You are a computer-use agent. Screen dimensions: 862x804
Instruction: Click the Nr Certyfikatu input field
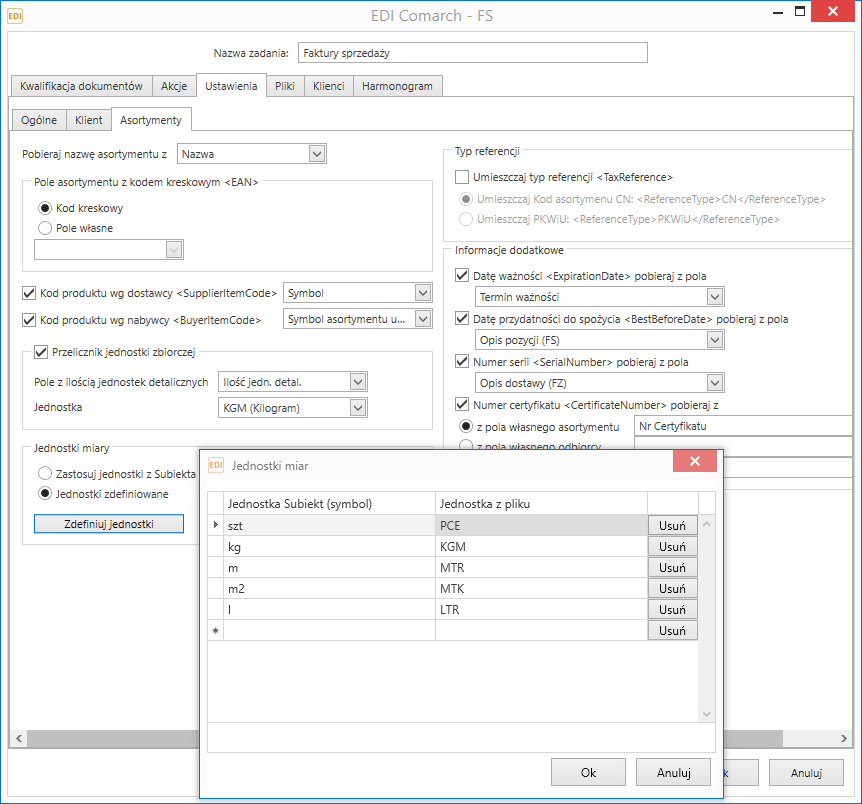pos(743,426)
